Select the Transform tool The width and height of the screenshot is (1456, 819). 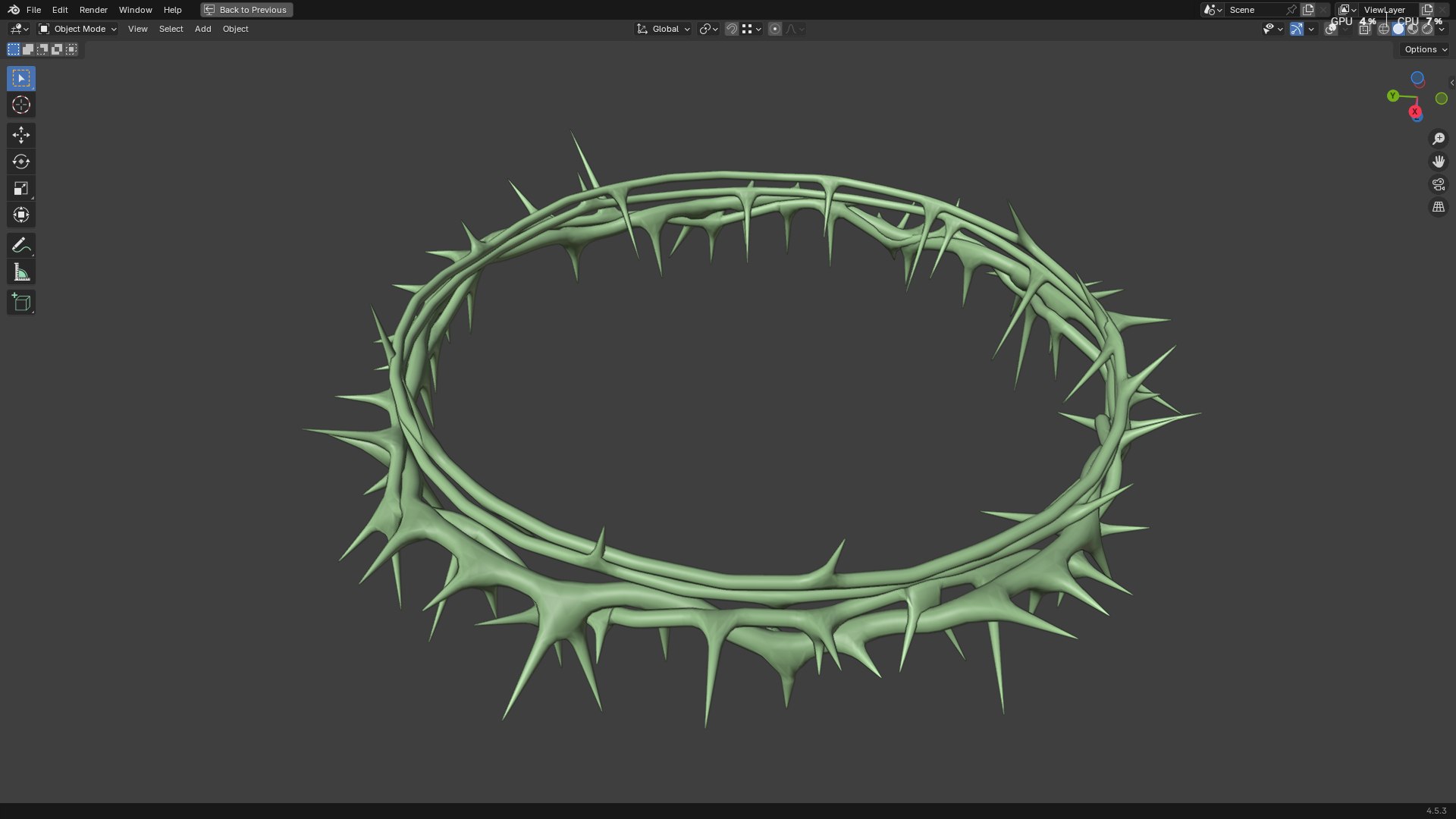pyautogui.click(x=21, y=215)
